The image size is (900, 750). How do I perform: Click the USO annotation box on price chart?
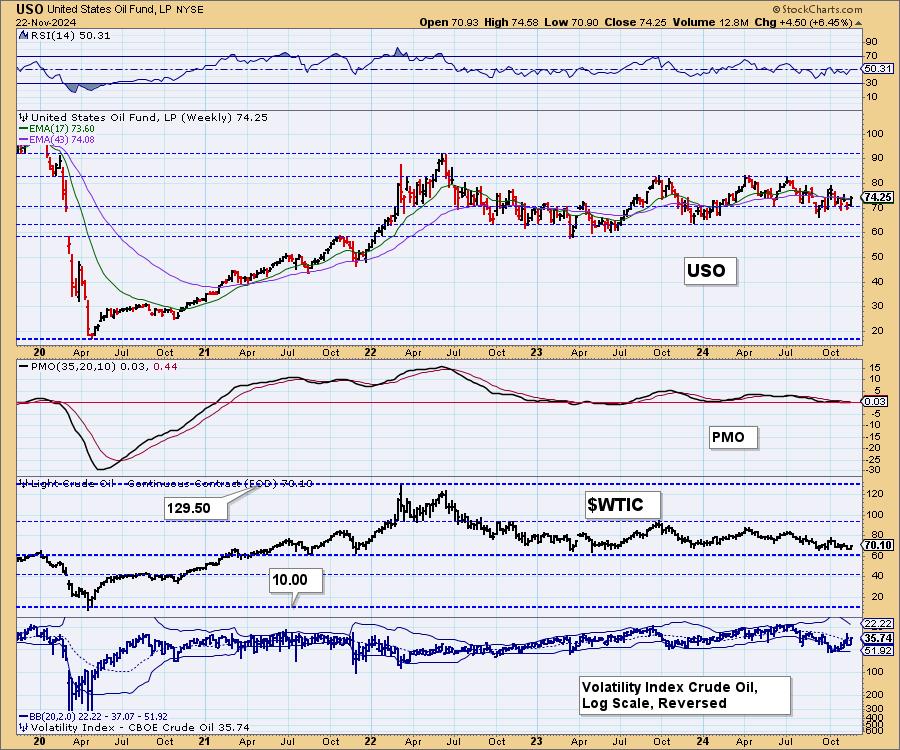coord(710,270)
